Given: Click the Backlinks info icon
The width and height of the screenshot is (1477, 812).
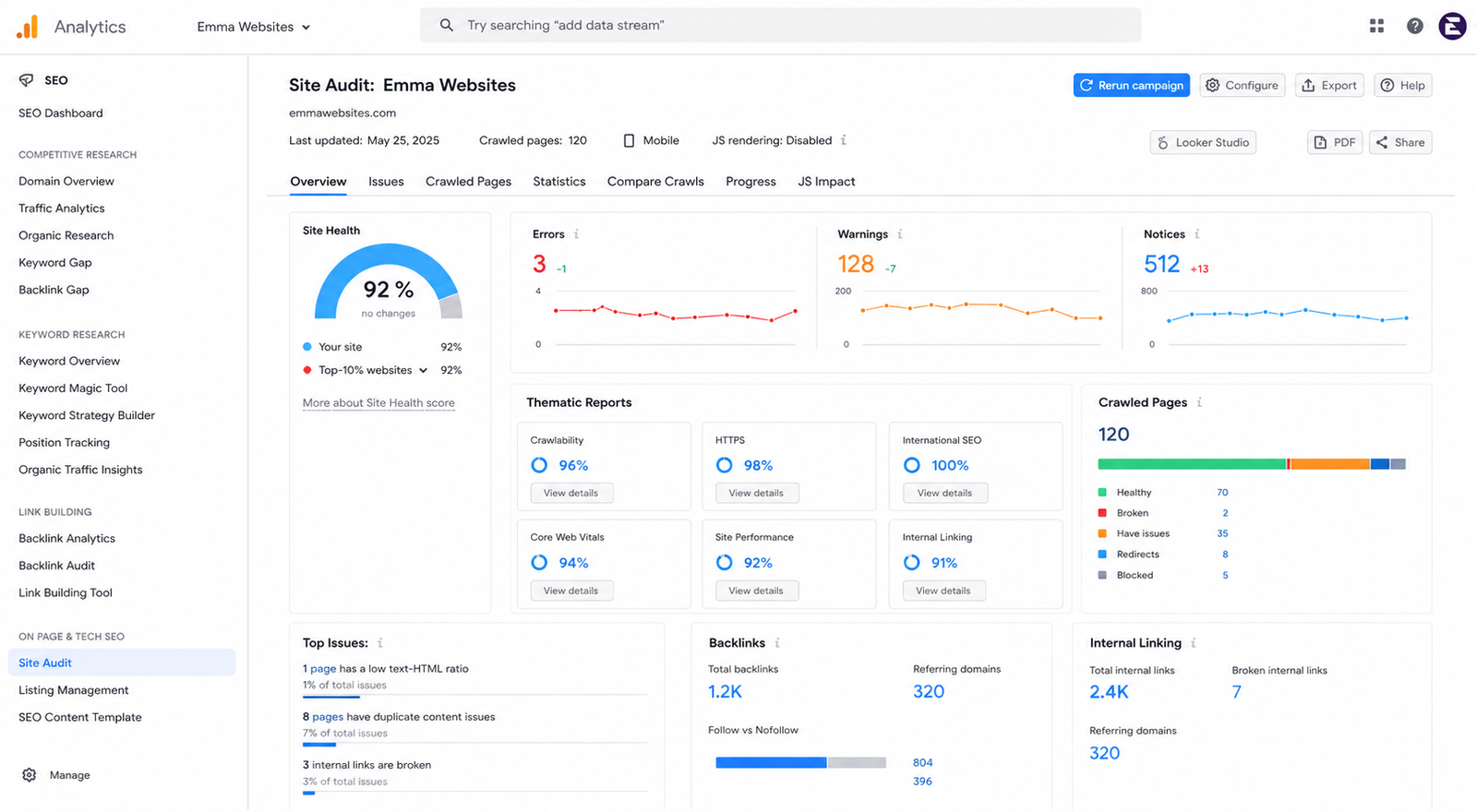Looking at the screenshot, I should (777, 643).
